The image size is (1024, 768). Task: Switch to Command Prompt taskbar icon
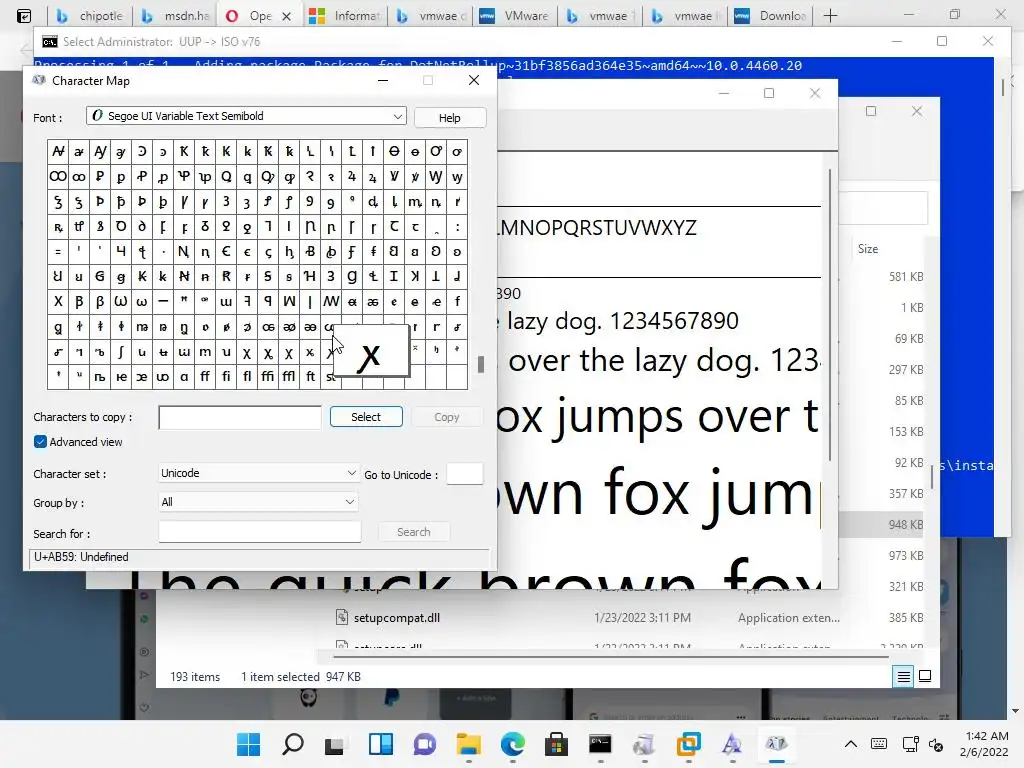pyautogui.click(x=600, y=744)
